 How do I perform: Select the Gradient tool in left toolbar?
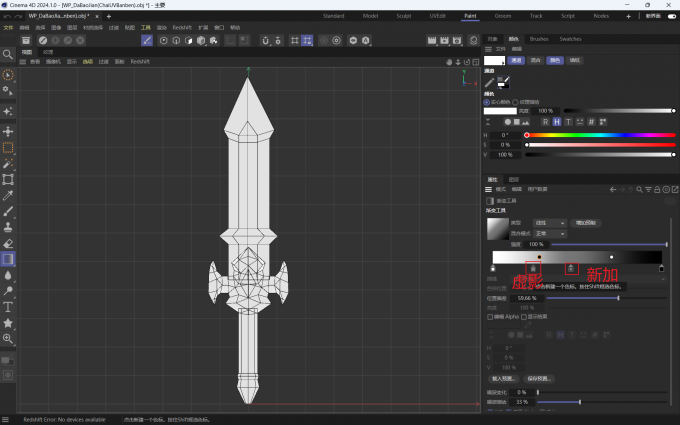(8, 259)
